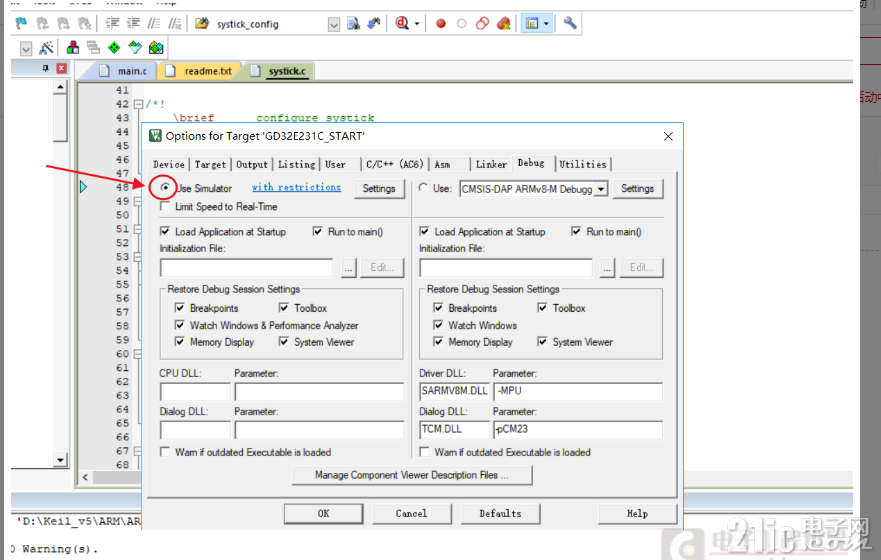Click the unindent selected lines icon
Screen dimensions: 881x560
133,24
